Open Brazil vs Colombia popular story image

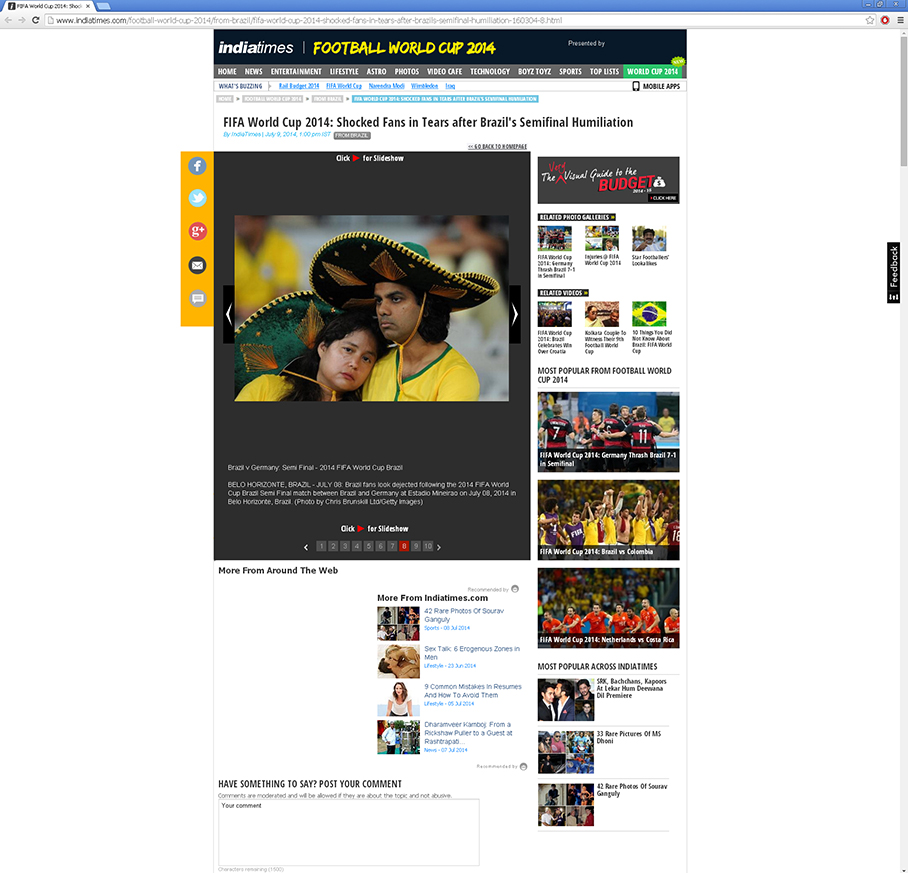[x=608, y=520]
